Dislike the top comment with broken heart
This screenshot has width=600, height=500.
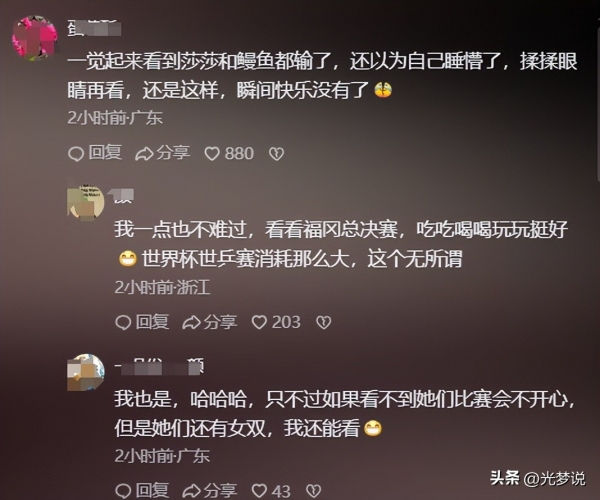click(276, 154)
